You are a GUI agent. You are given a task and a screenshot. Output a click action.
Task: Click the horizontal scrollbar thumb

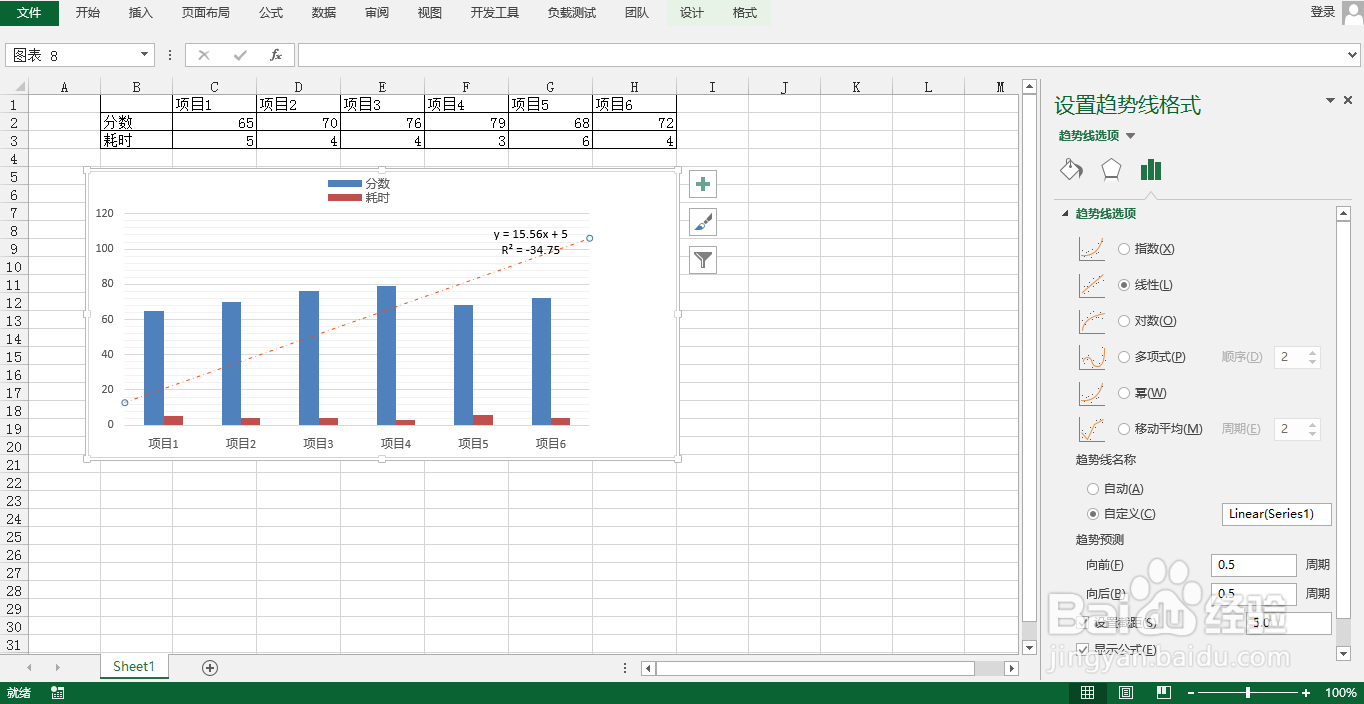[814, 668]
